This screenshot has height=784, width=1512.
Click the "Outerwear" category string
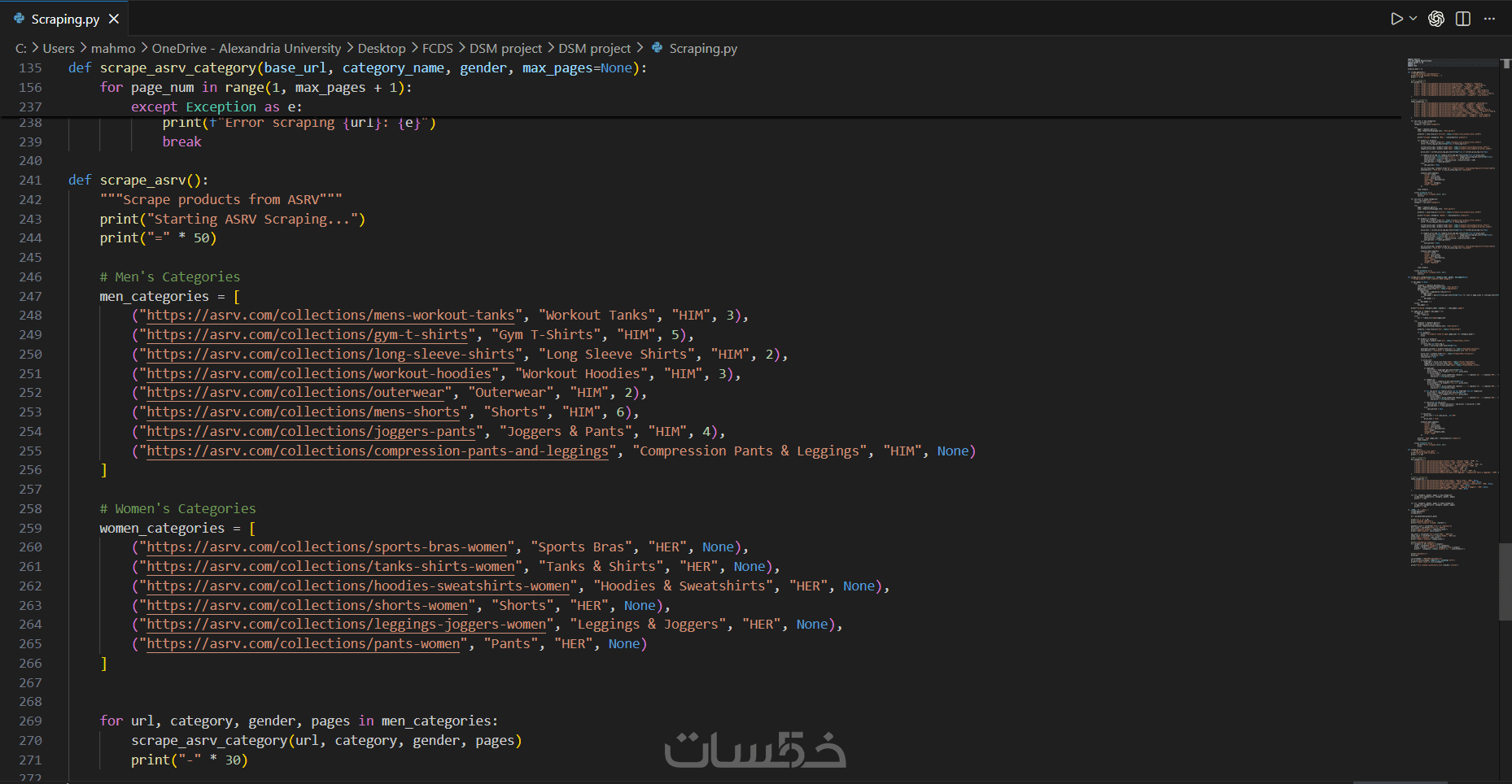click(x=511, y=393)
